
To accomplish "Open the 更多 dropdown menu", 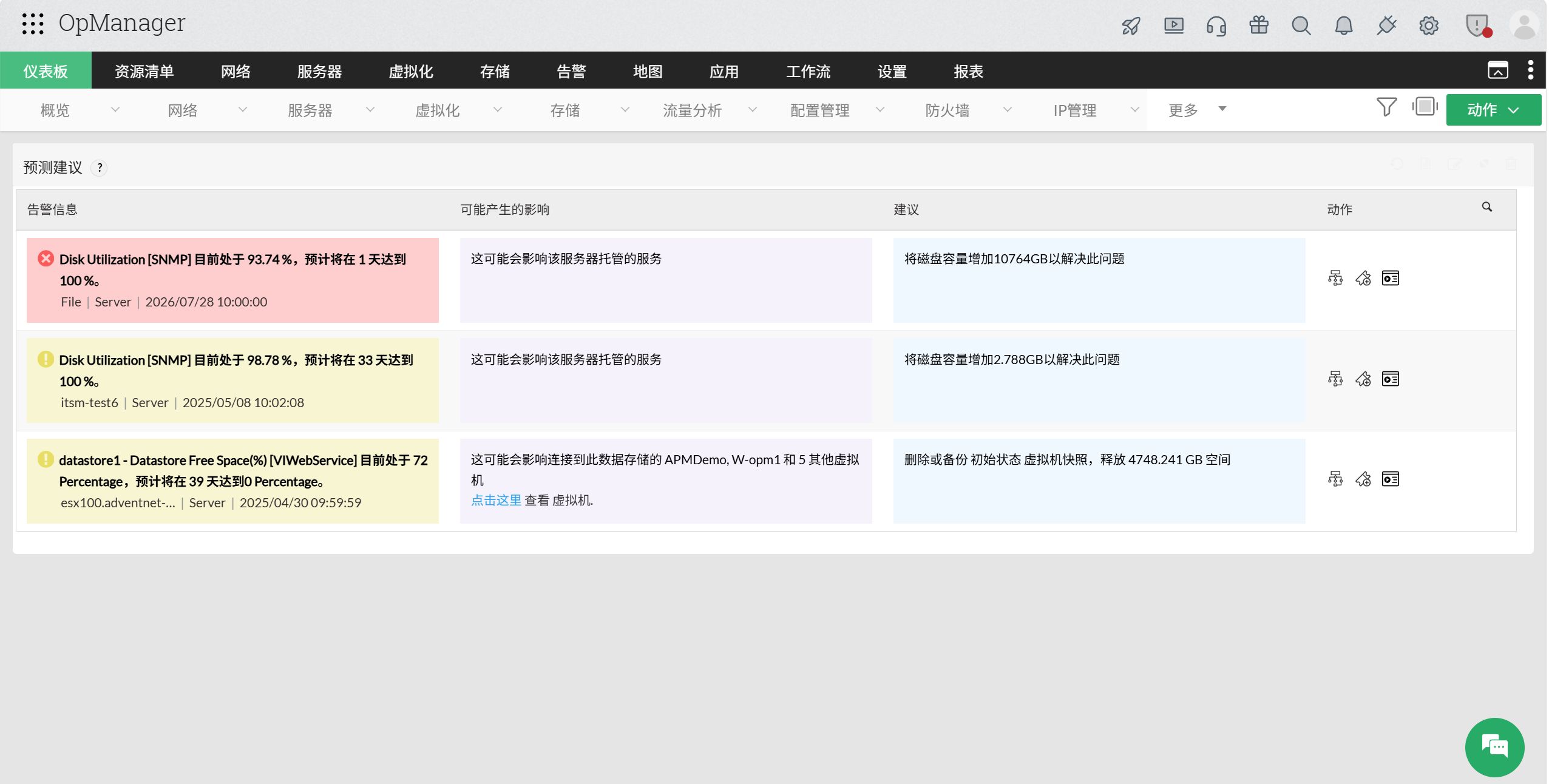I will click(1196, 110).
